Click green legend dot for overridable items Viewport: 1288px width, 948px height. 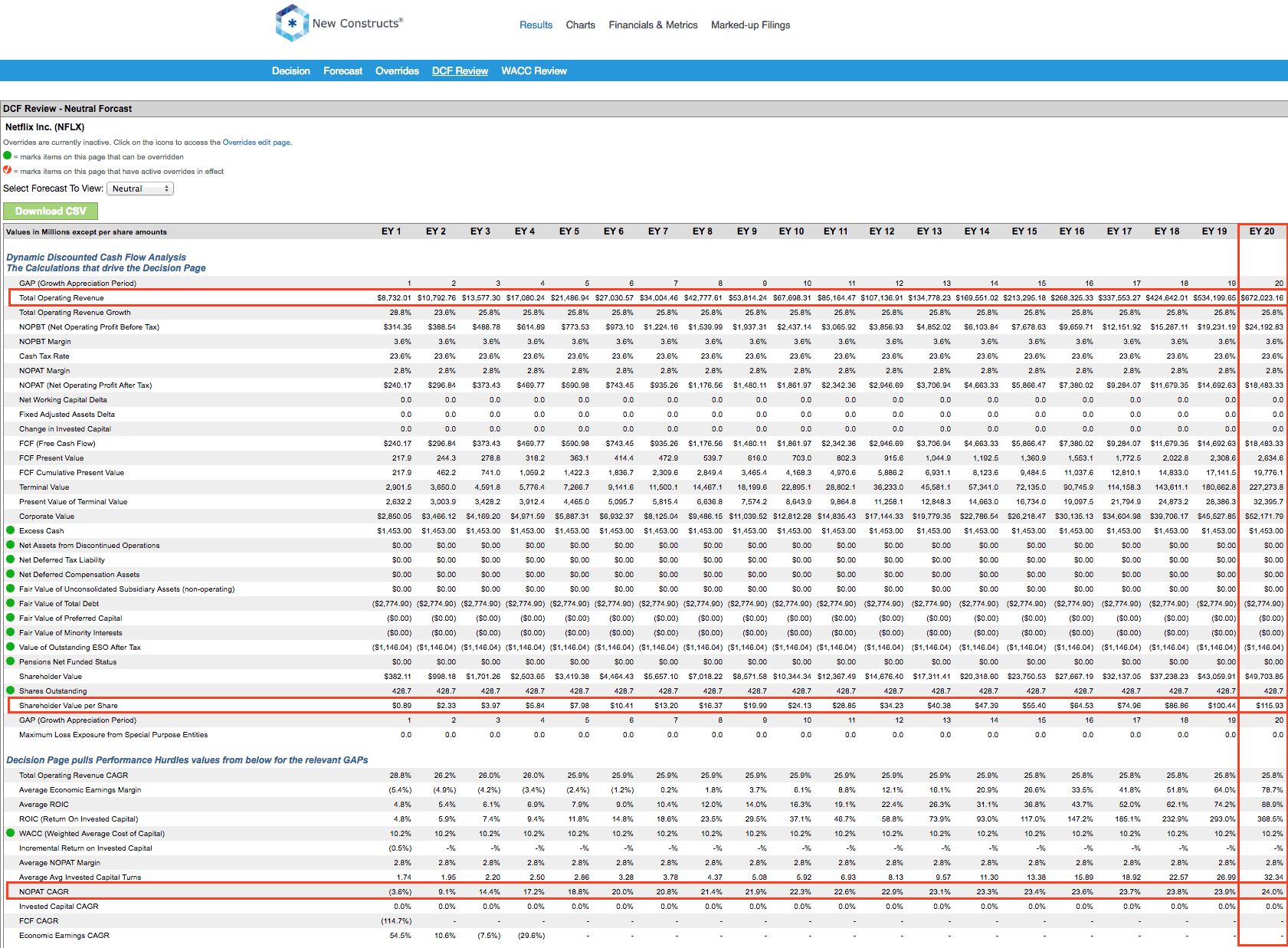8,156
